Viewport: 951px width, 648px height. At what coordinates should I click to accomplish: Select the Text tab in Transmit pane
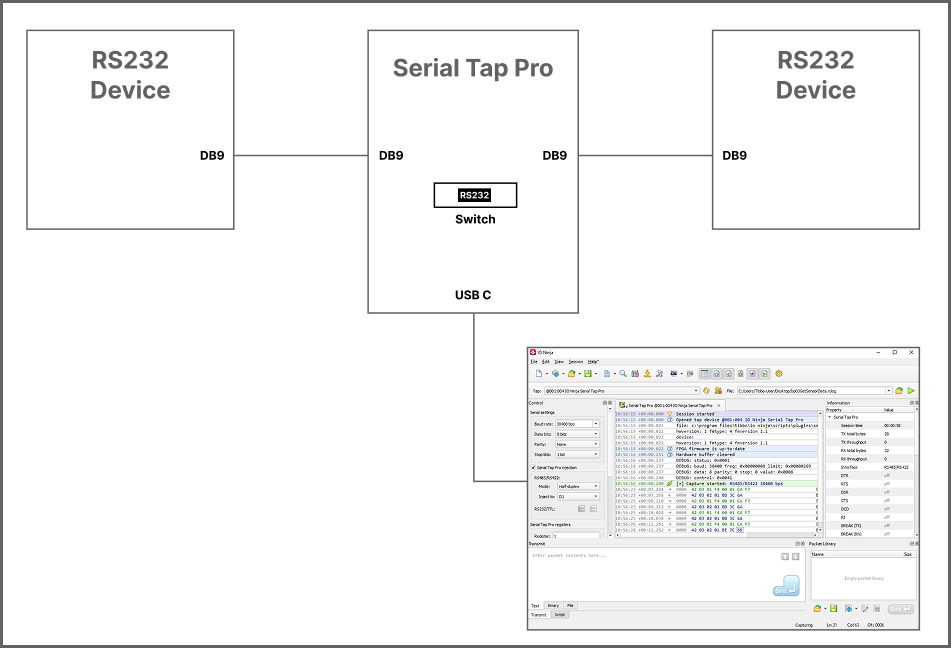[x=536, y=606]
